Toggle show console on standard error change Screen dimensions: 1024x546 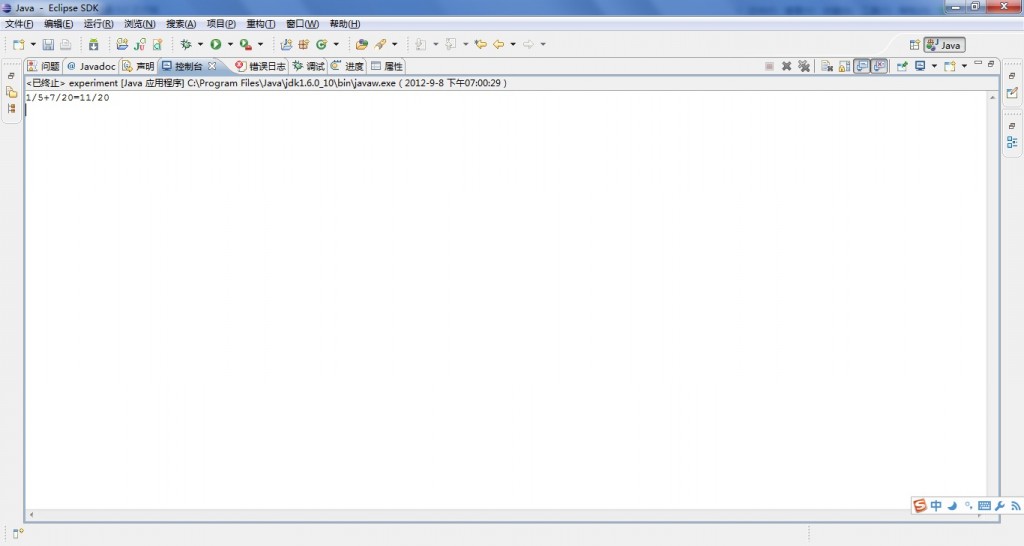coord(879,66)
